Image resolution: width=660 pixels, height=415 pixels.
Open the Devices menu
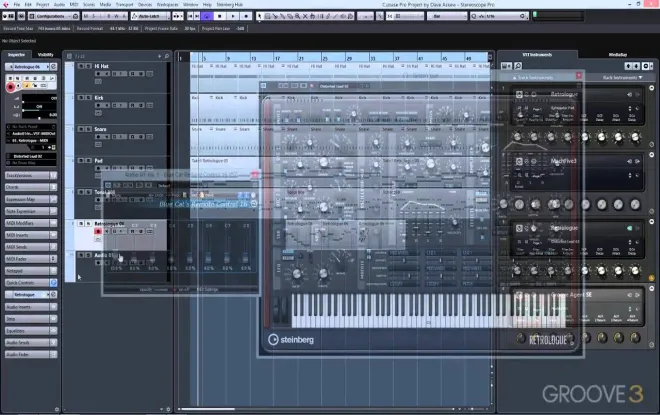pyautogui.click(x=145, y=5)
